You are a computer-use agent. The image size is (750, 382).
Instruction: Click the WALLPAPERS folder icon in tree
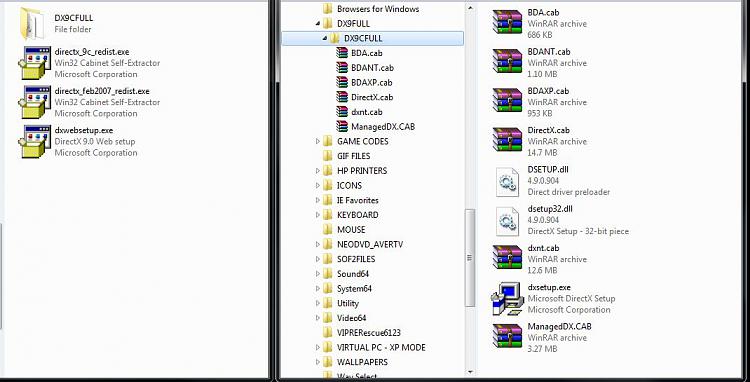tap(328, 362)
